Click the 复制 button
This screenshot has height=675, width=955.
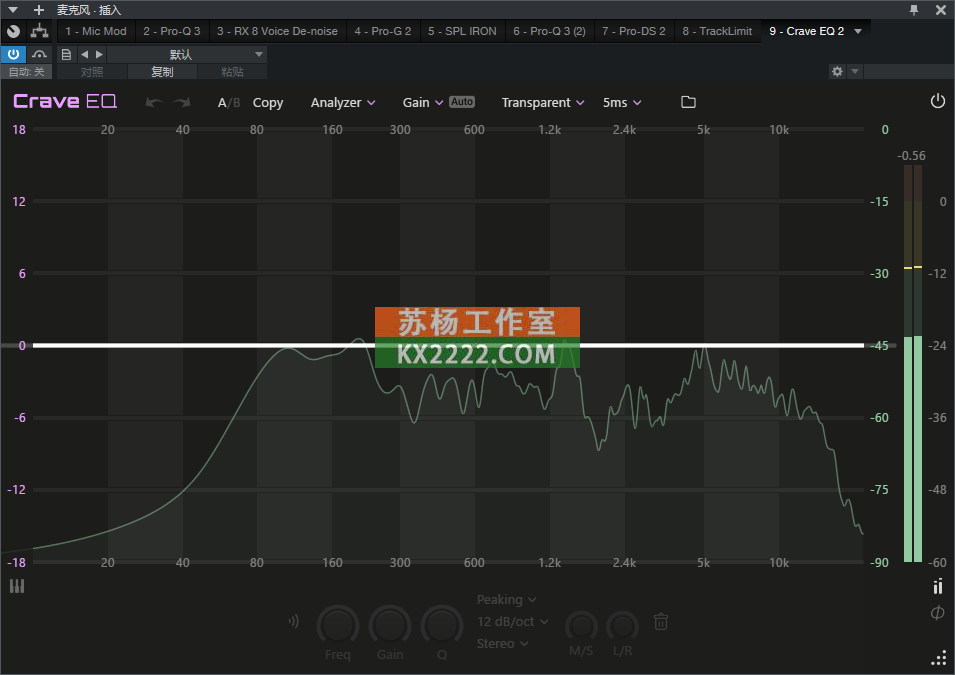point(162,72)
